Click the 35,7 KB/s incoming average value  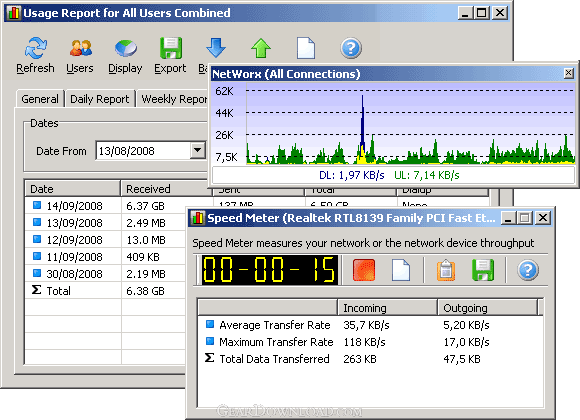pyautogui.click(x=366, y=325)
